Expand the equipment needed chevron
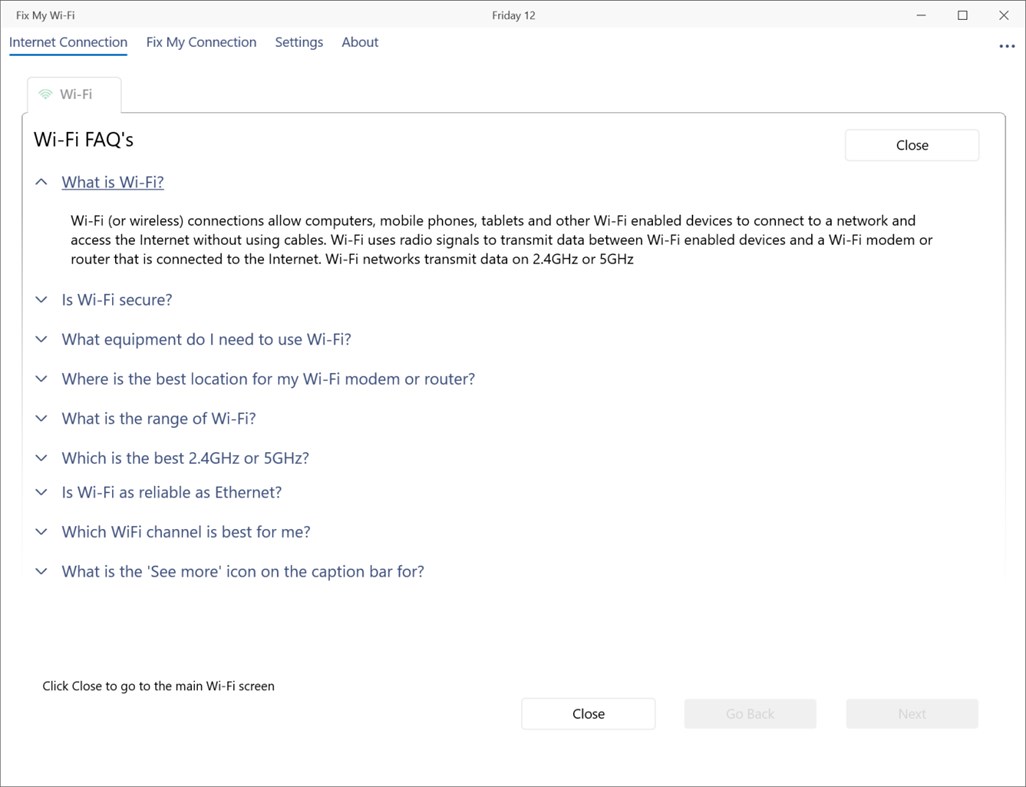Viewport: 1026px width, 787px height. 41,340
